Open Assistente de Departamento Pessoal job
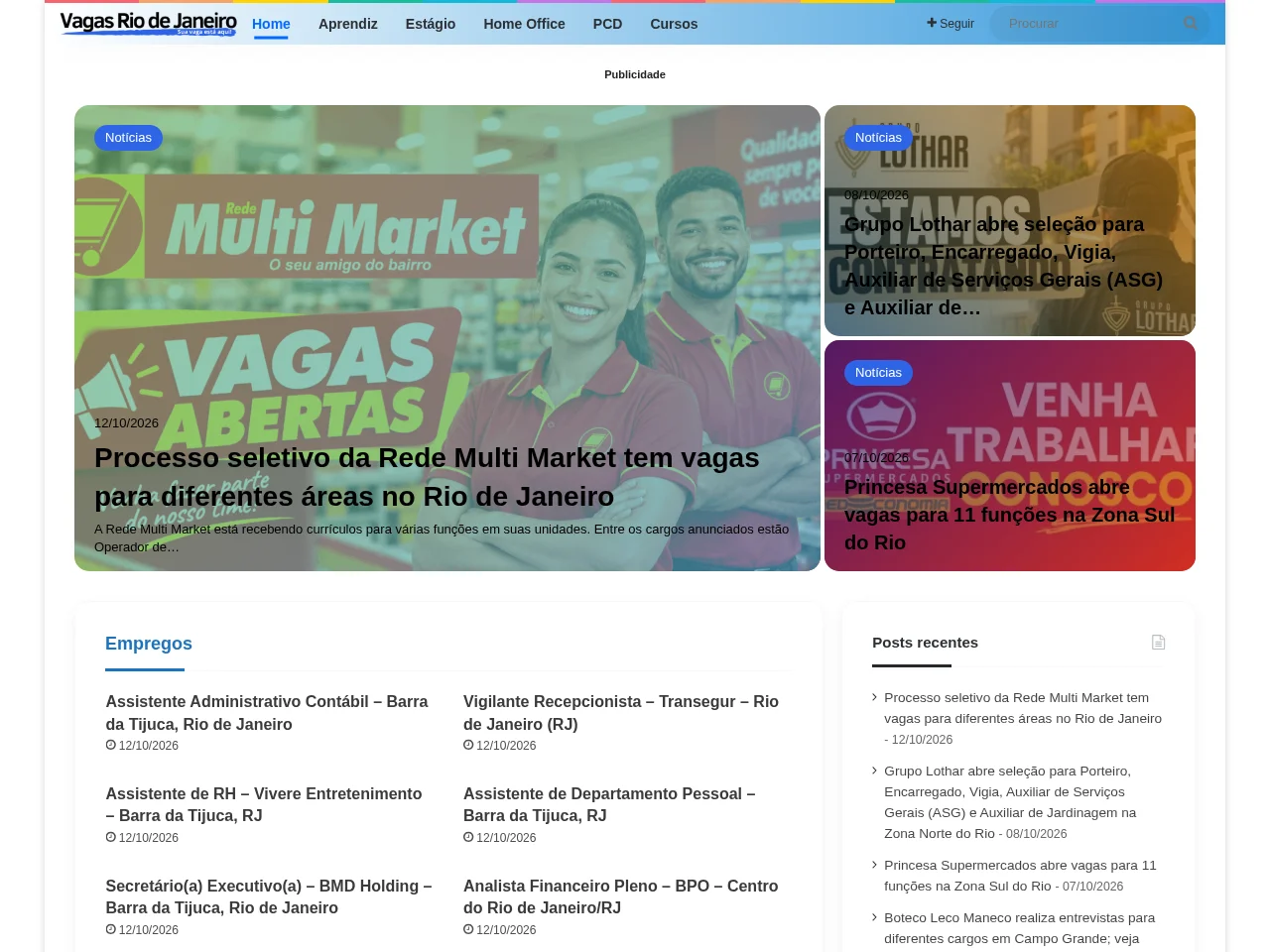This screenshot has height=952, width=1270. click(609, 804)
